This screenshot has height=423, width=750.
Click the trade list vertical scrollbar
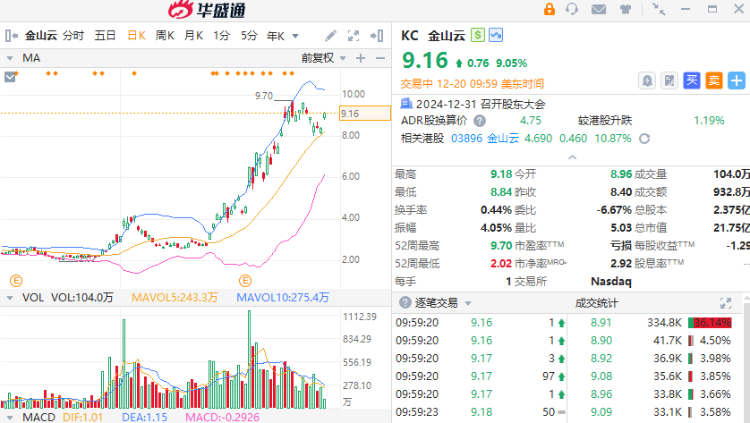pos(747,359)
